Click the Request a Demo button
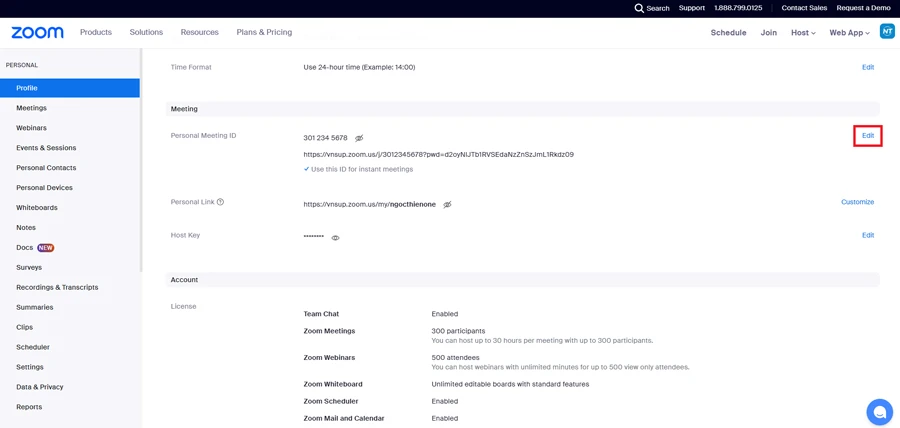Image resolution: width=900 pixels, height=428 pixels. coord(863,8)
